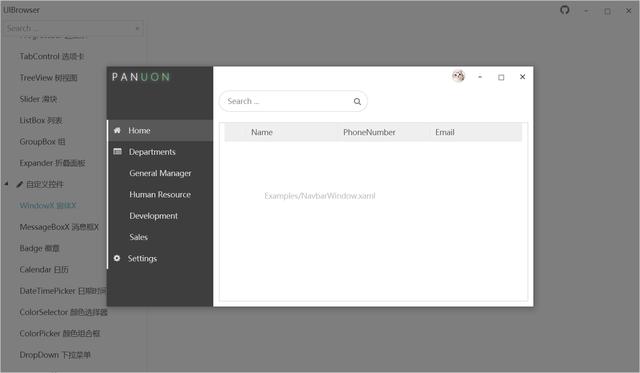Select ColorSelector in UIBrowser tree
The image size is (640, 373).
click(x=63, y=312)
